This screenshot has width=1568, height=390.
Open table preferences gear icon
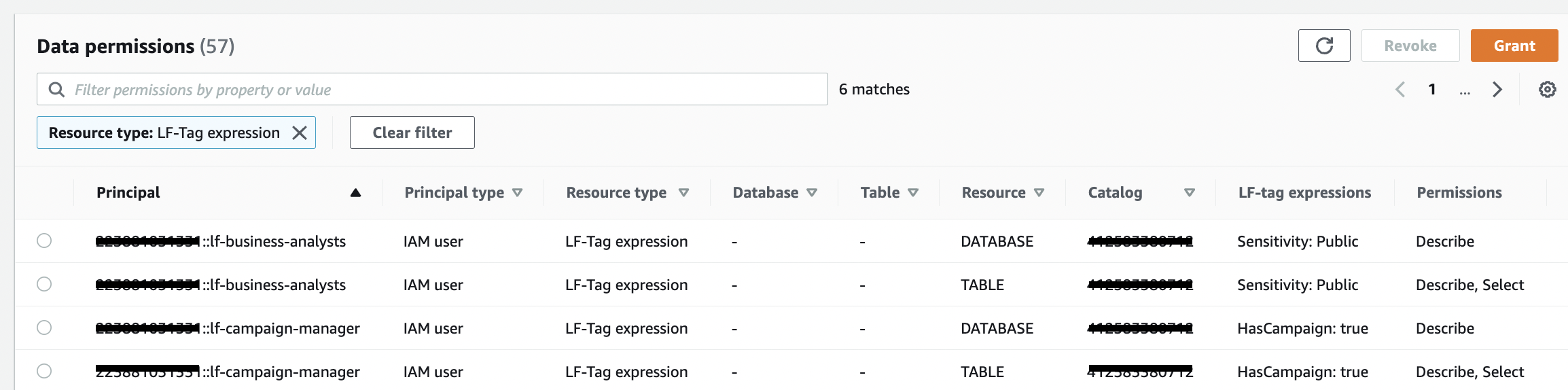tap(1547, 89)
